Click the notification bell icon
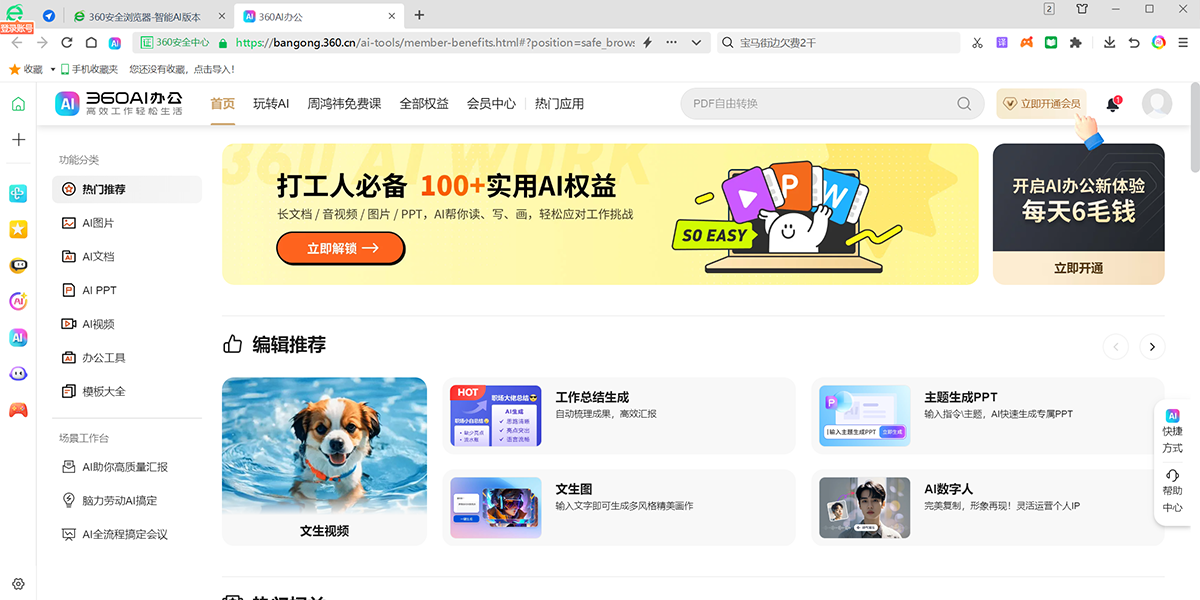1200x600 pixels. 1112,104
